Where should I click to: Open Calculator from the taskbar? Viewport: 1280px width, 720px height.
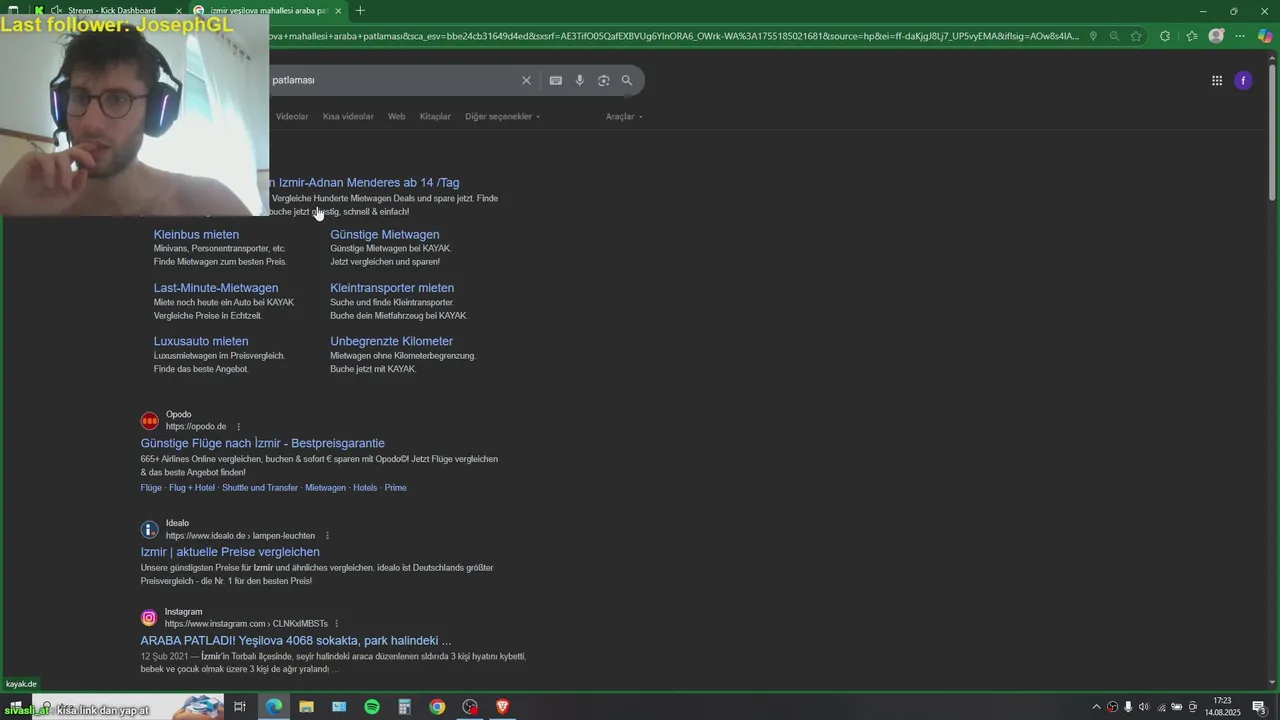point(404,707)
